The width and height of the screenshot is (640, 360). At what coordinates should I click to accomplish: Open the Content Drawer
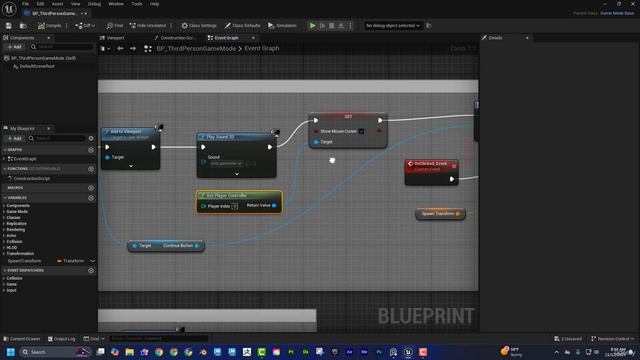pyautogui.click(x=22, y=339)
